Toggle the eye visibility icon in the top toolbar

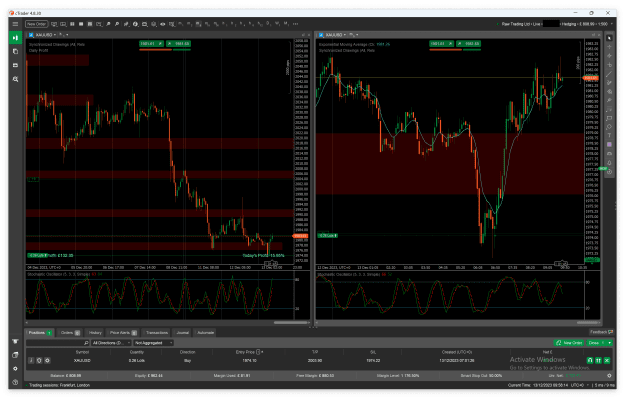click(x=163, y=24)
